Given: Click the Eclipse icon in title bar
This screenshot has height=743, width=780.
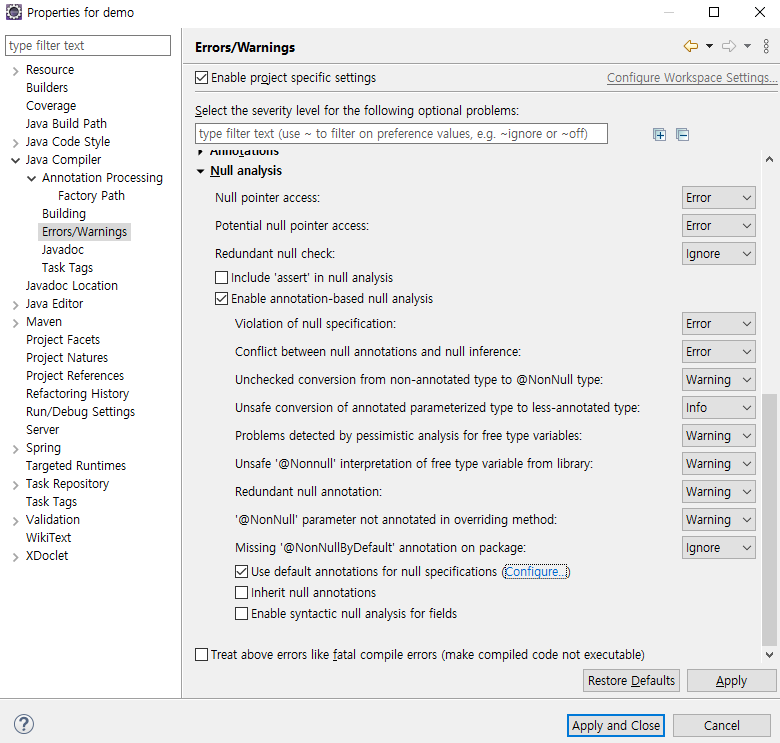Looking at the screenshot, I should pos(13,12).
